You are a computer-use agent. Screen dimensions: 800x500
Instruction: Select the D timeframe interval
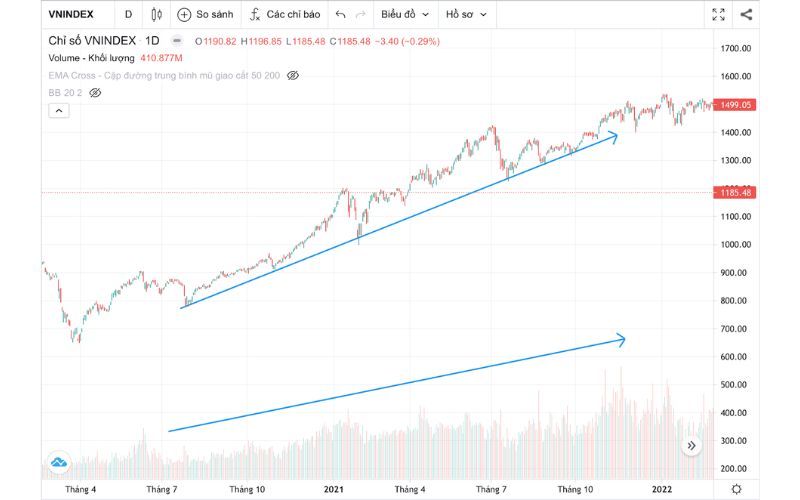coord(127,15)
